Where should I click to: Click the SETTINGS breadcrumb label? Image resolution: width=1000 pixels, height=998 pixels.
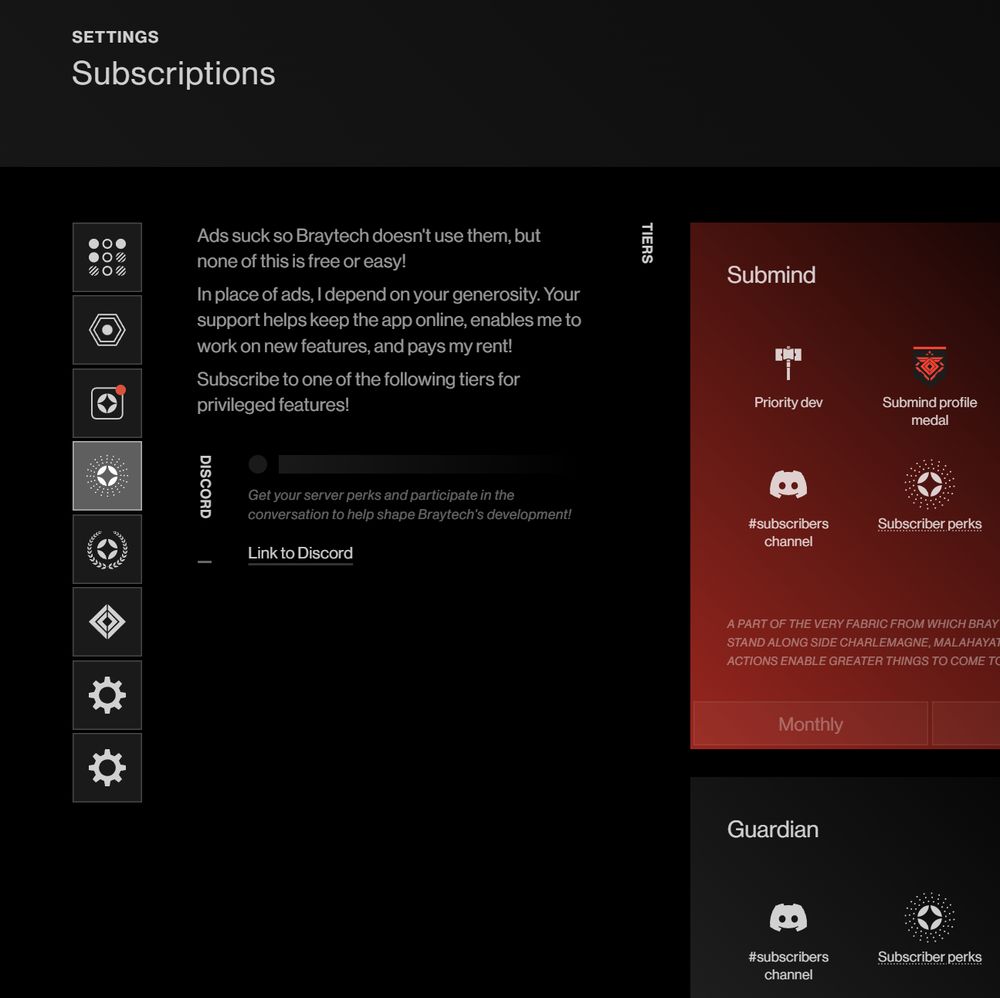point(115,37)
